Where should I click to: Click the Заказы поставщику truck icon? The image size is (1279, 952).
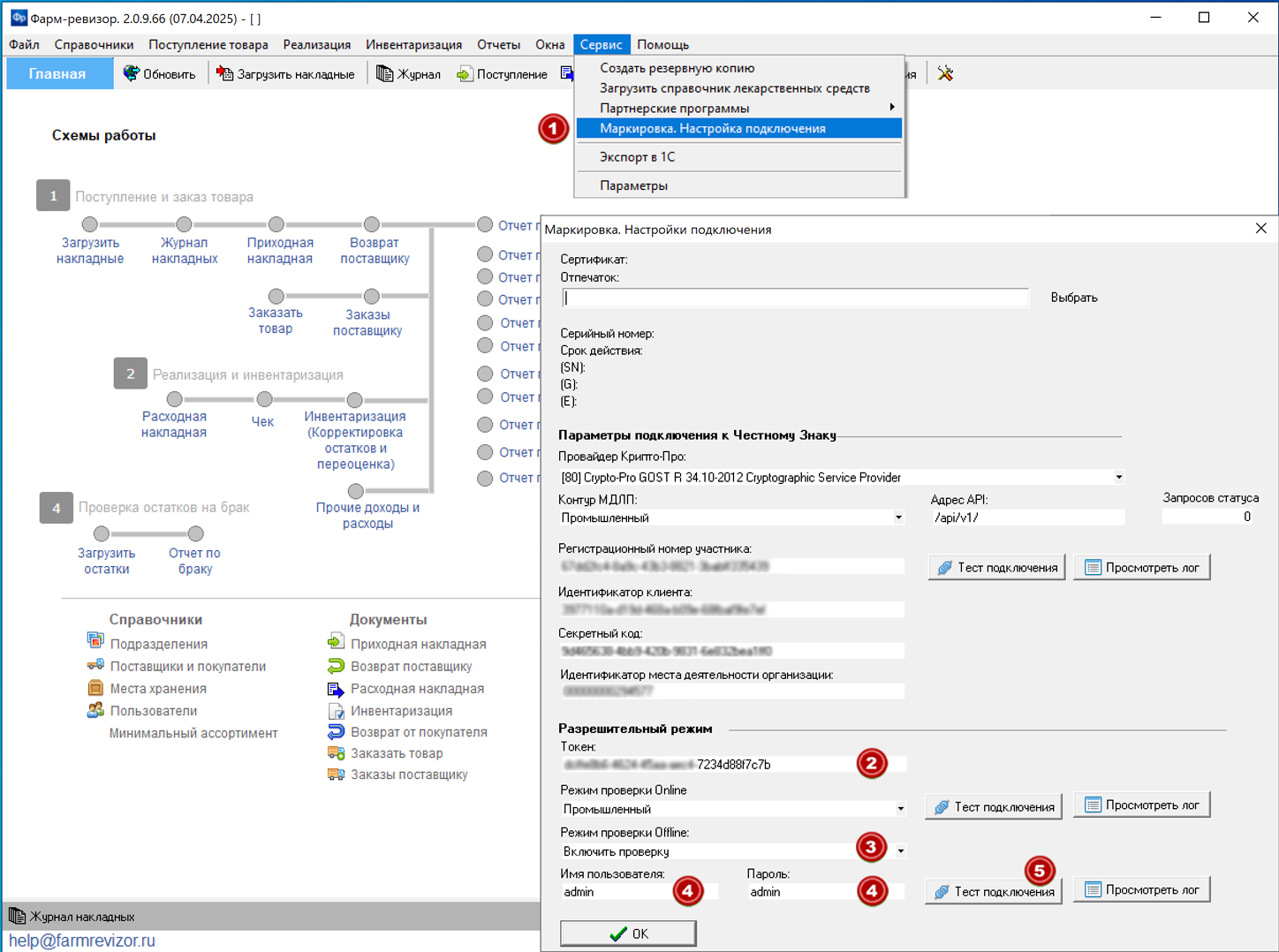[336, 774]
